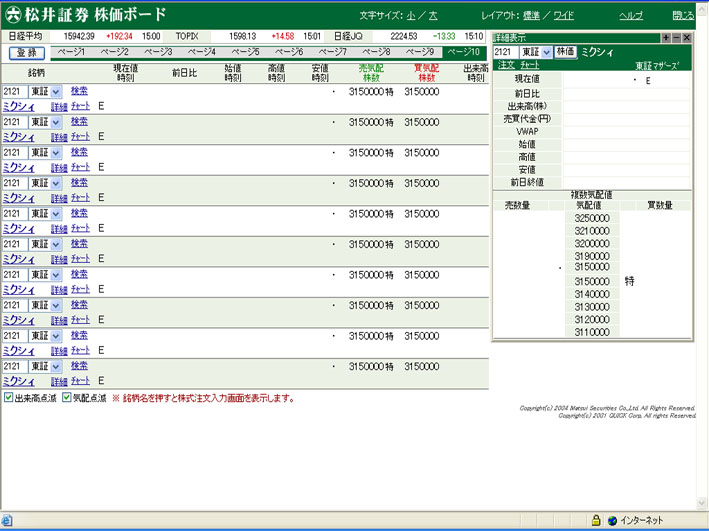Click the 株価 button in detail panel
Screen dimensions: 709x531
(566, 52)
